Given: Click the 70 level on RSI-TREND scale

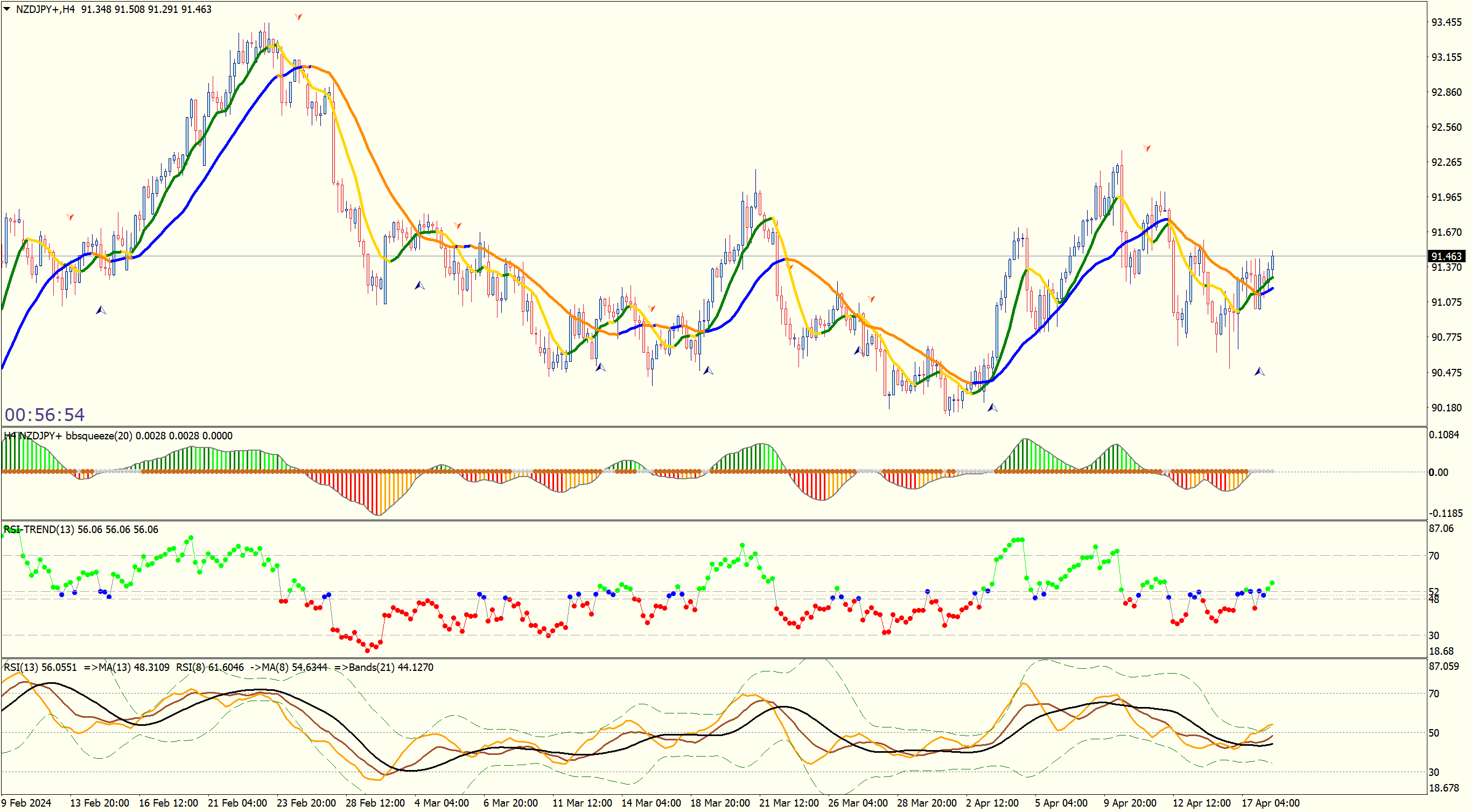Looking at the screenshot, I should tap(1433, 556).
